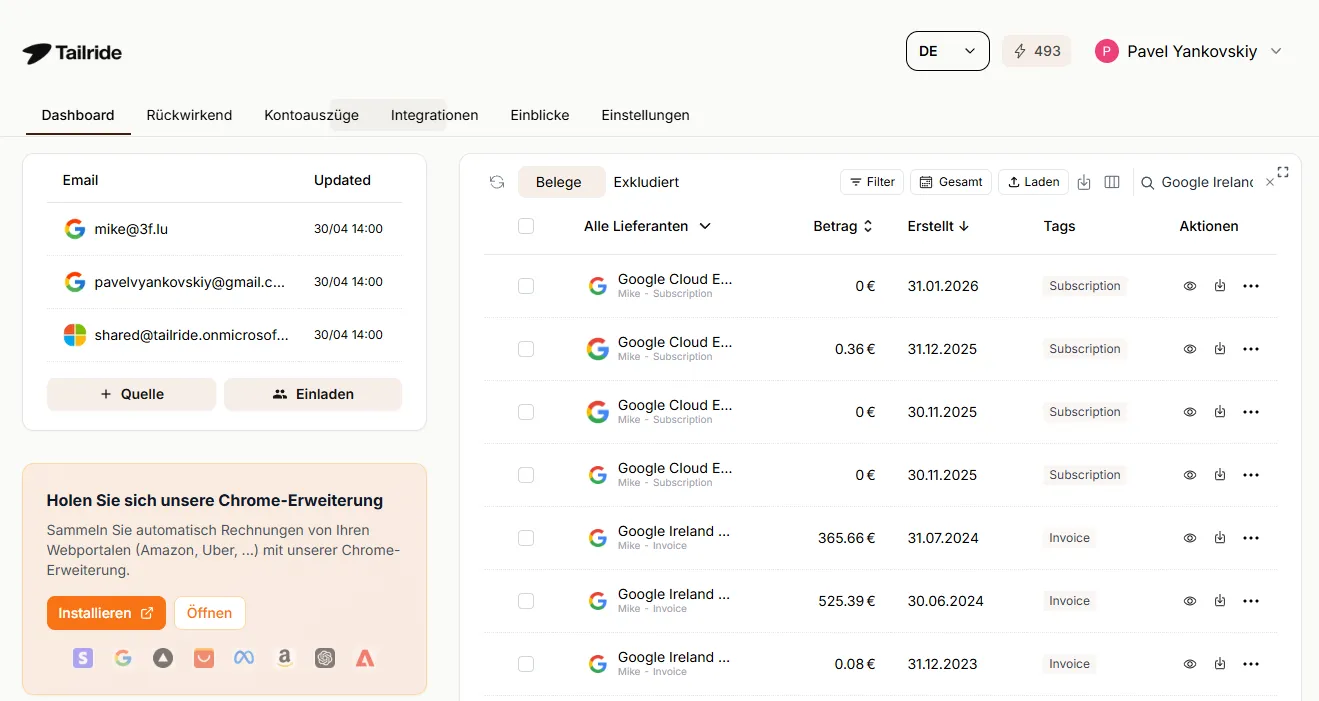Click the Öffnen button

[209, 613]
